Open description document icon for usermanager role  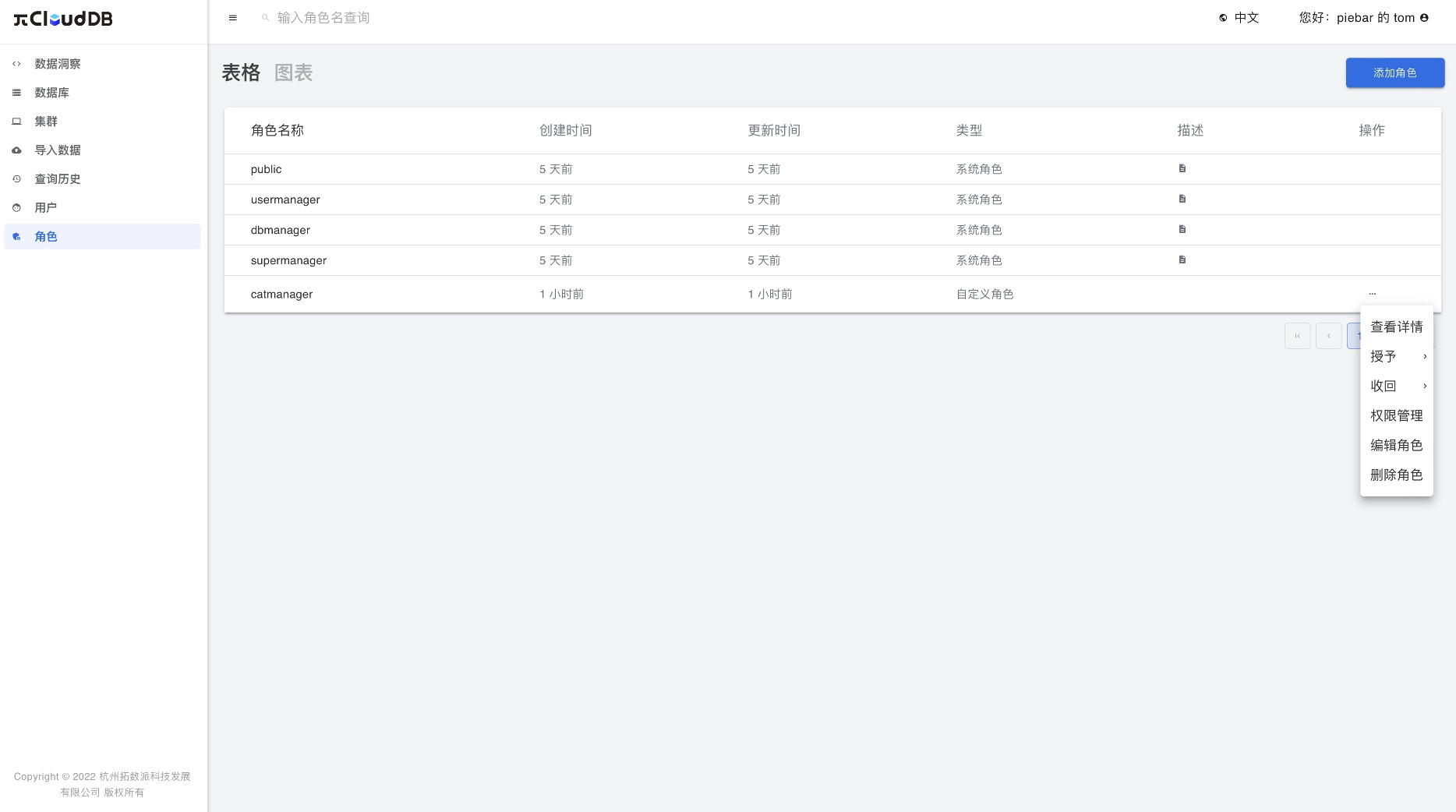(x=1182, y=199)
